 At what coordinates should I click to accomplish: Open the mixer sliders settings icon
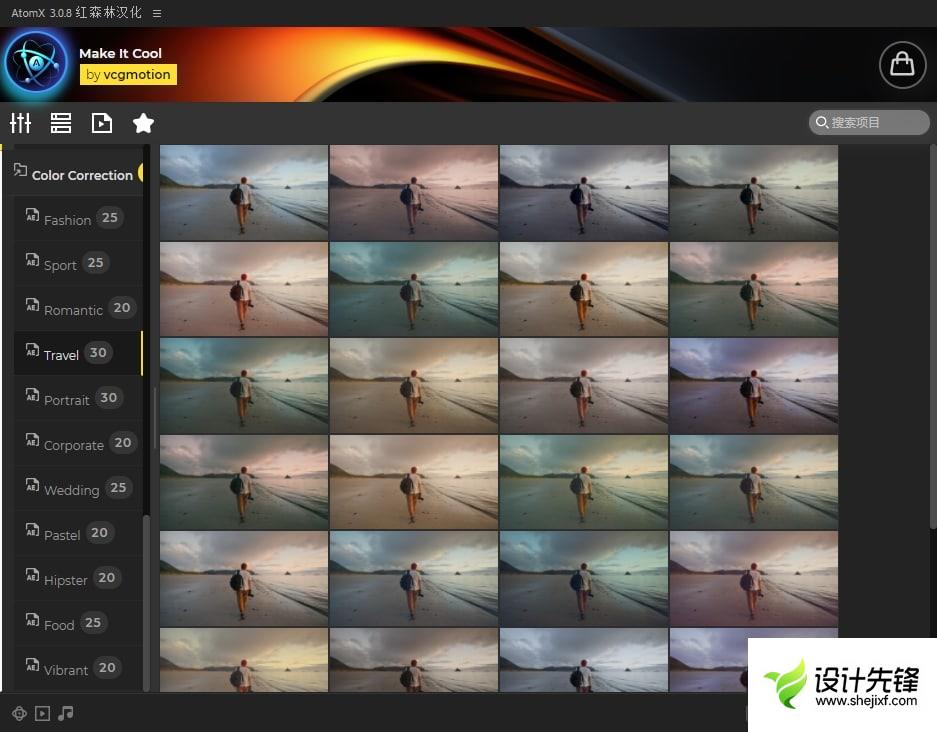[21, 123]
